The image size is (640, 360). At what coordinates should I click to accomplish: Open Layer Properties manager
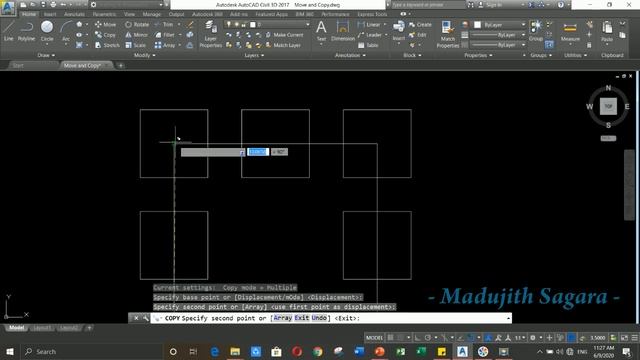coord(210,34)
